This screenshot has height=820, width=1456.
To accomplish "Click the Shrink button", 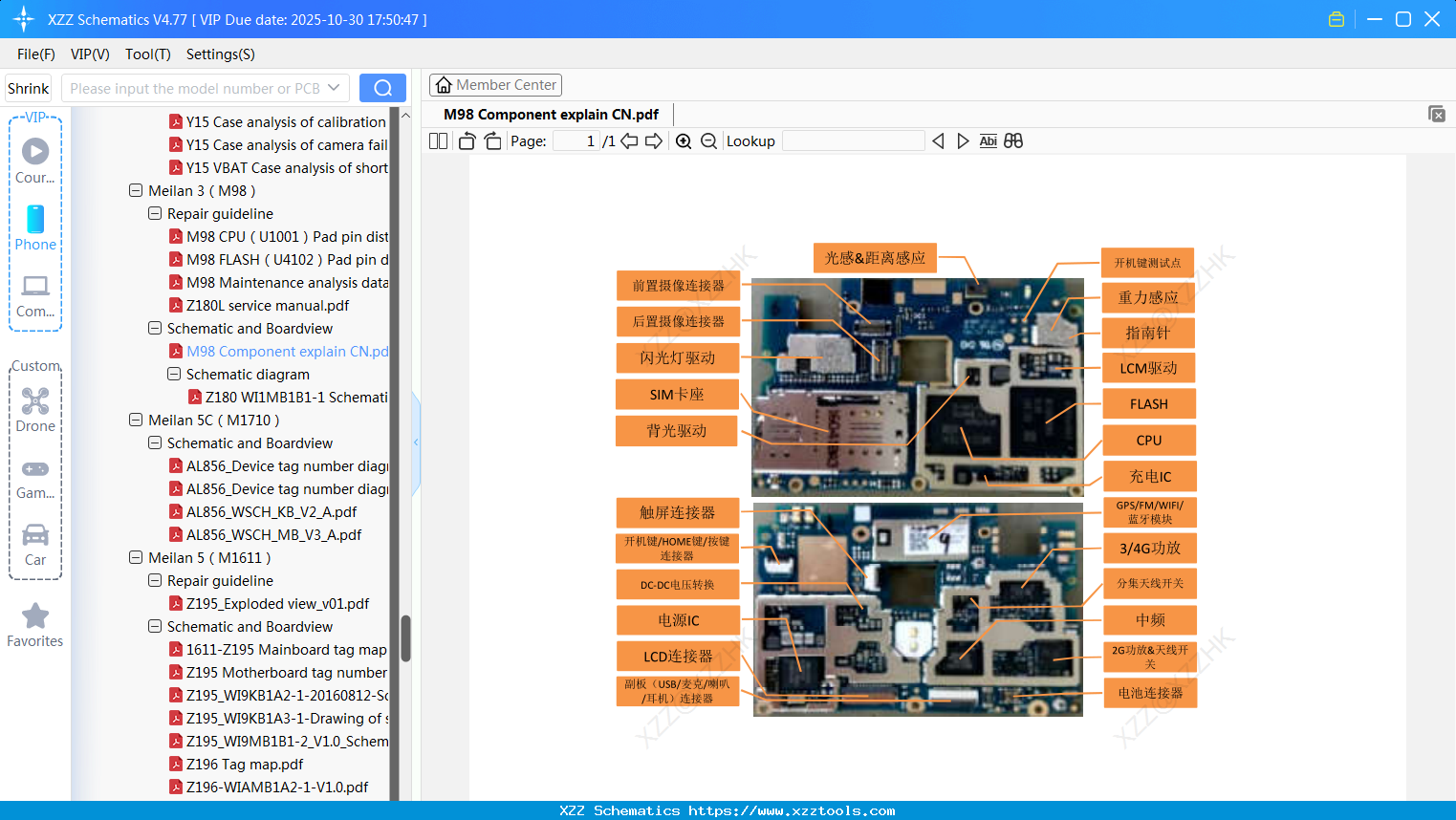I will pyautogui.click(x=28, y=87).
